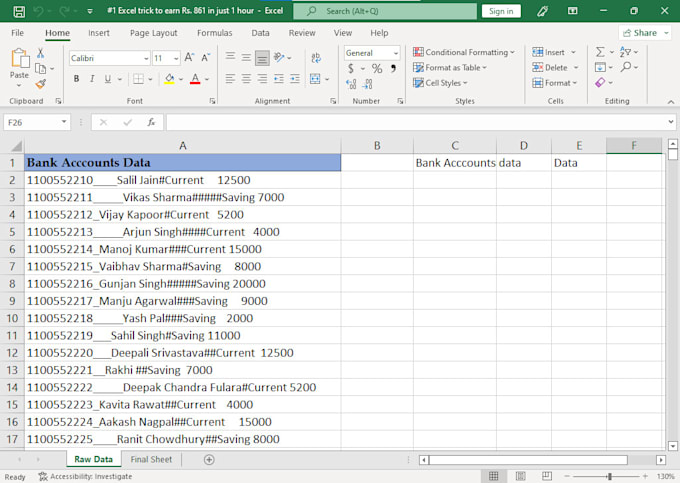Viewport: 680px width, 483px height.
Task: Click Increase Indent icon
Action: [x=295, y=79]
